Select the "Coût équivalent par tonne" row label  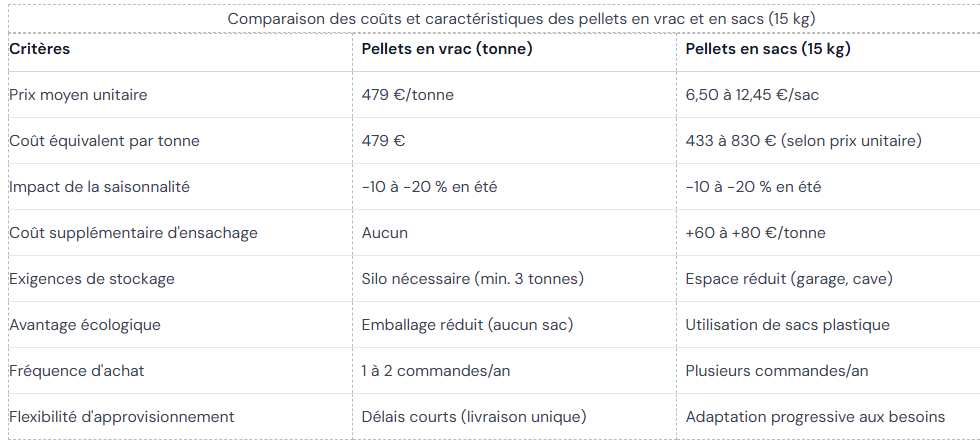[x=104, y=141]
